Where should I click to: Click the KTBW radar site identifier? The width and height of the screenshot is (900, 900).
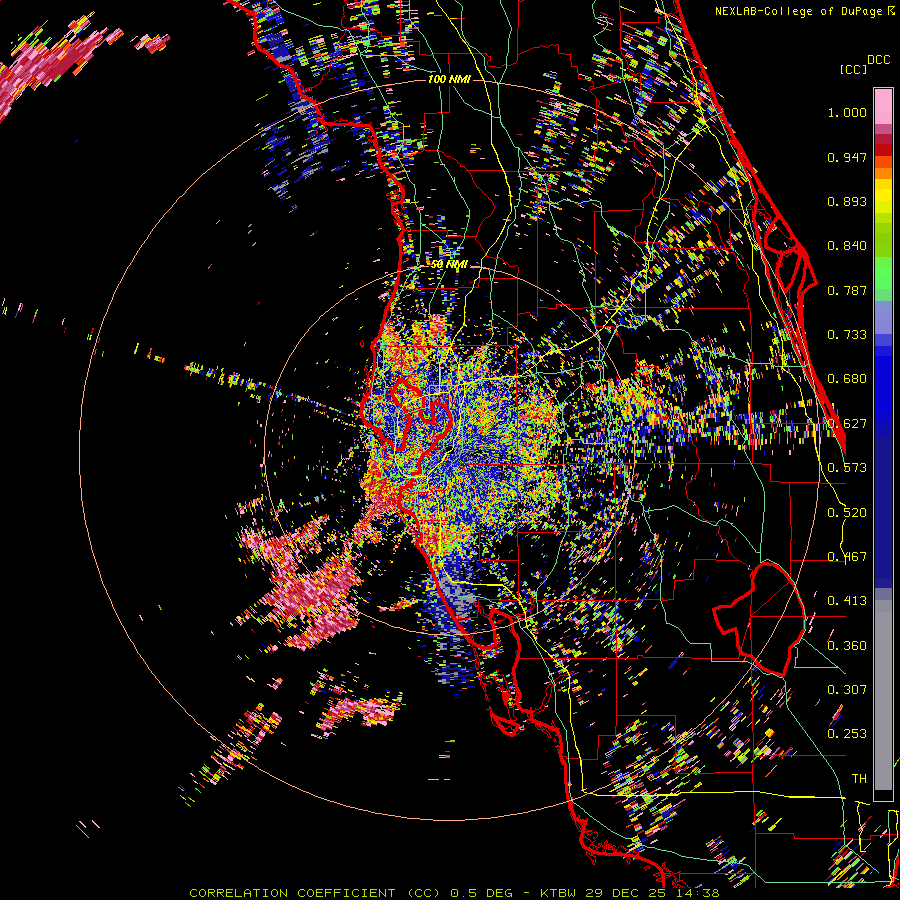559,893
